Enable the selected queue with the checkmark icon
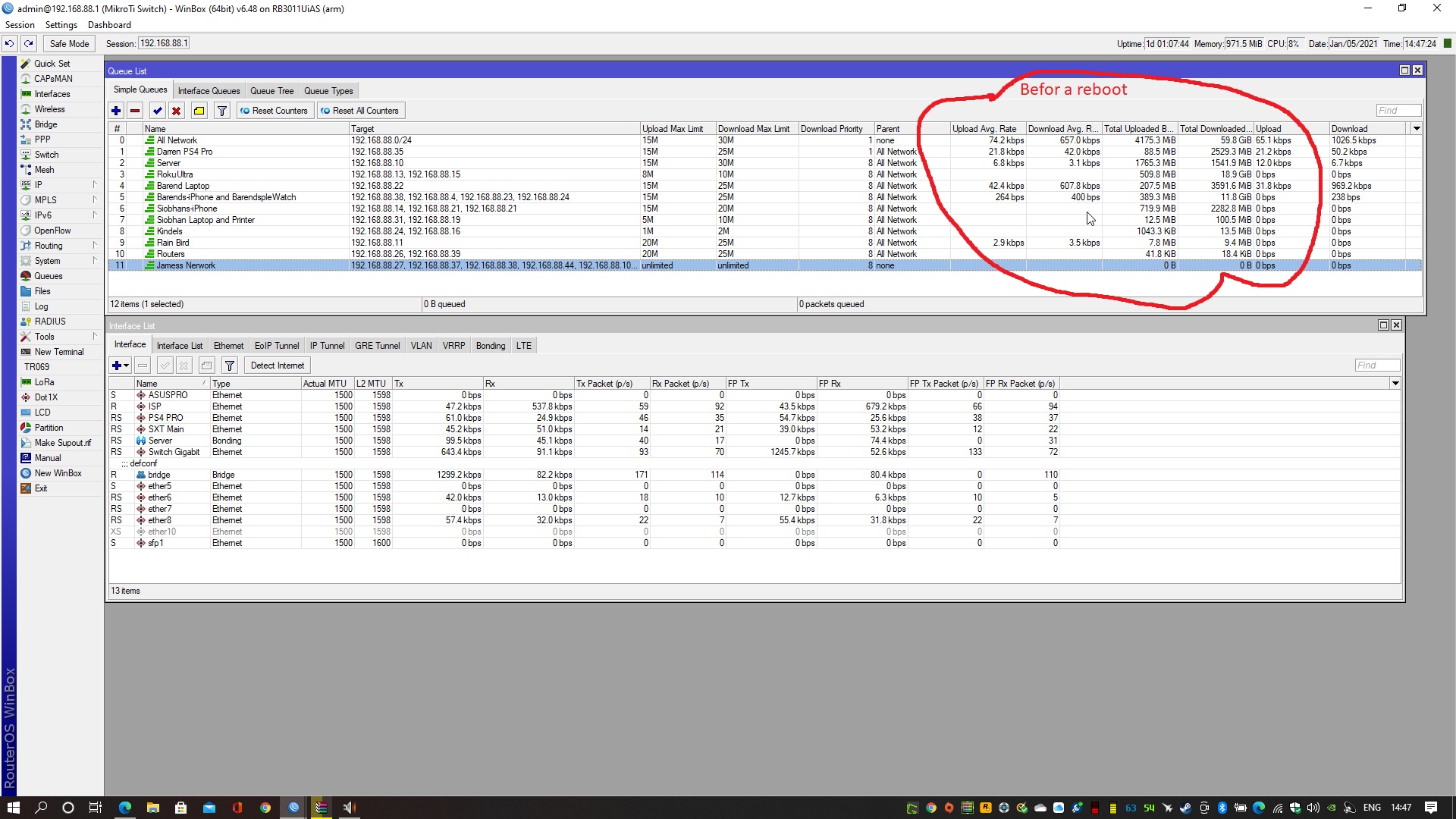Image resolution: width=1456 pixels, height=819 pixels. point(158,110)
